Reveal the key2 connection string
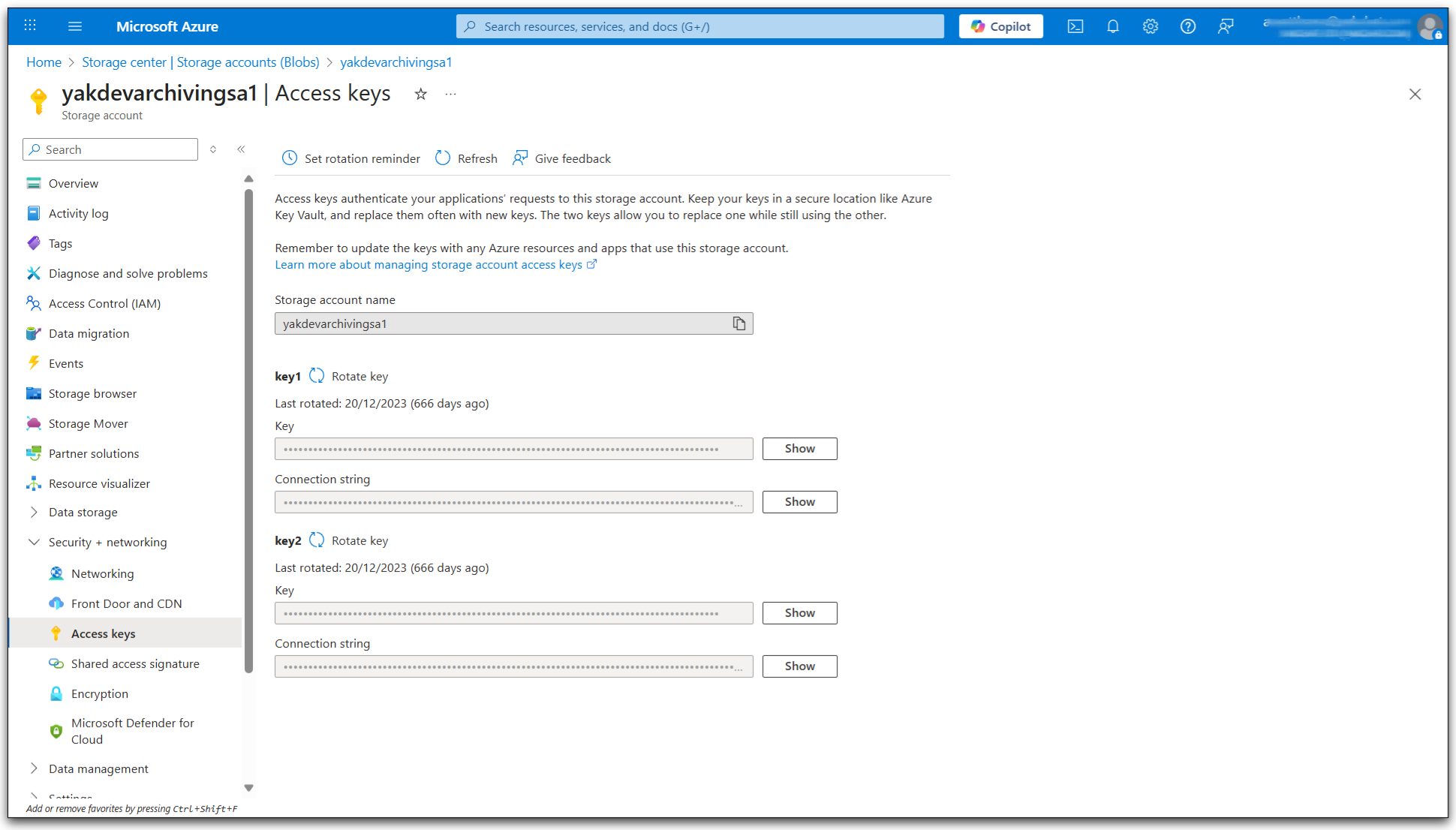This screenshot has height=830, width=1456. 799,666
